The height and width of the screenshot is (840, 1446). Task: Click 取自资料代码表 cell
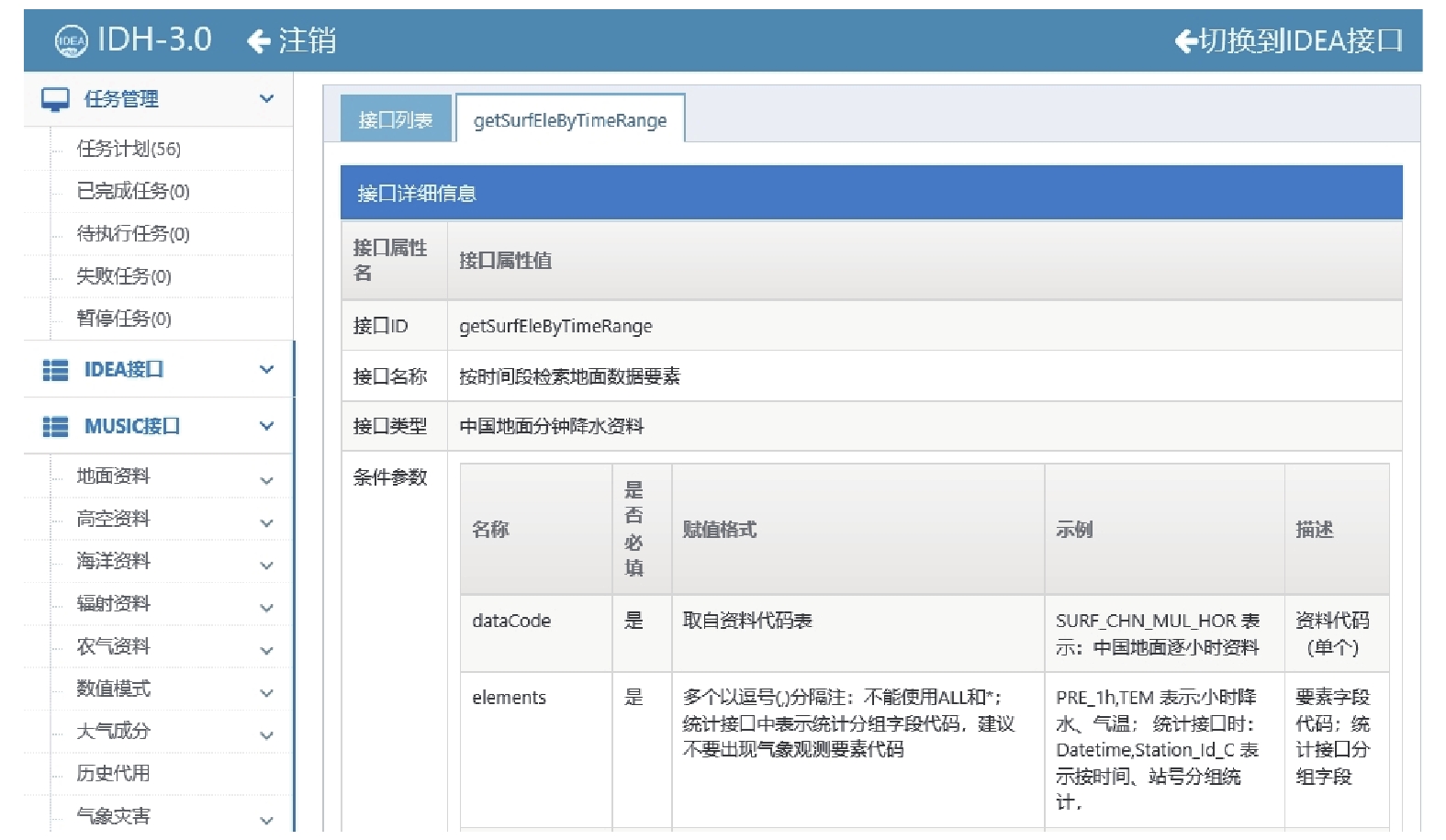tap(858, 633)
